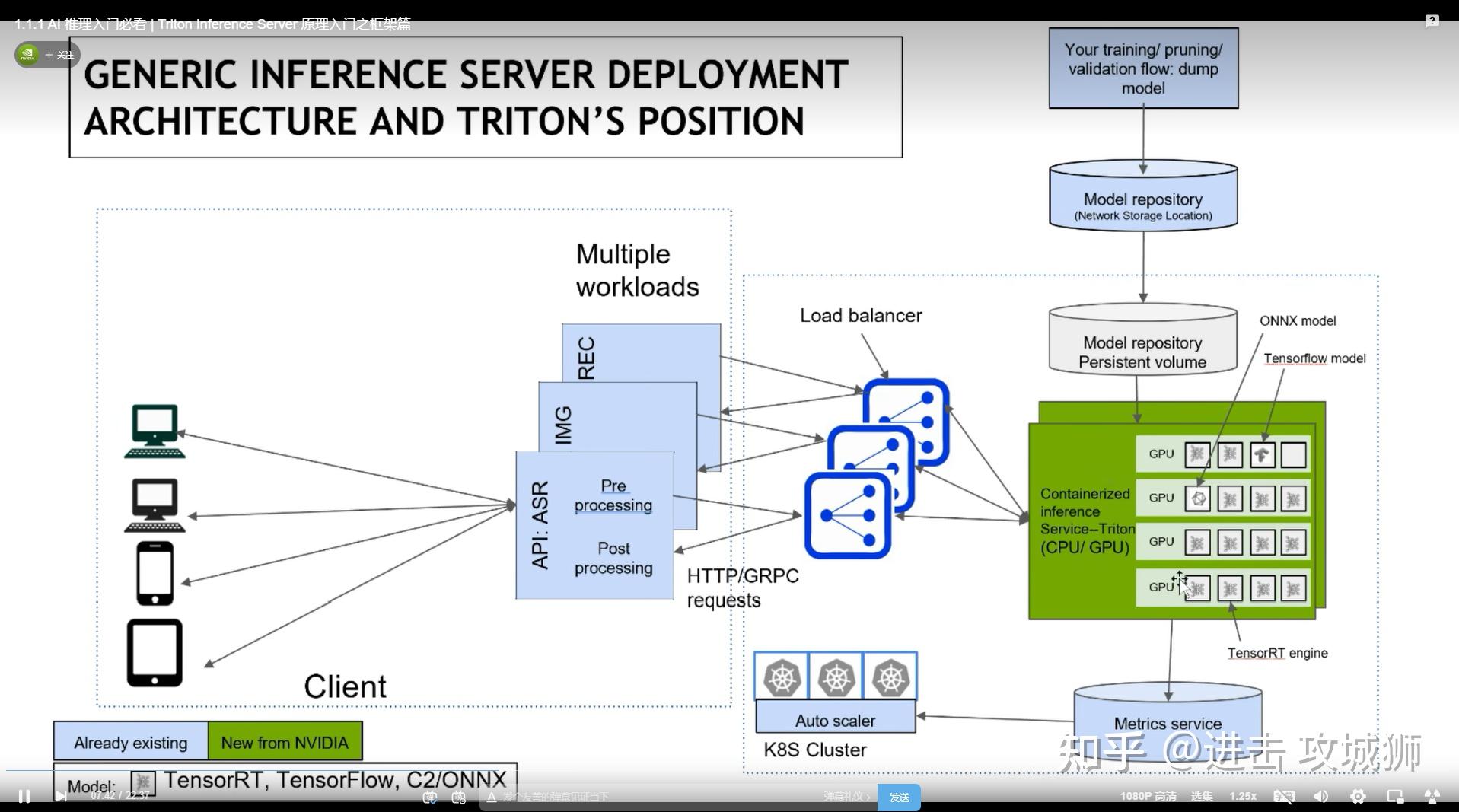Open the danmaku settings icon
The image size is (1459, 812).
(x=457, y=796)
